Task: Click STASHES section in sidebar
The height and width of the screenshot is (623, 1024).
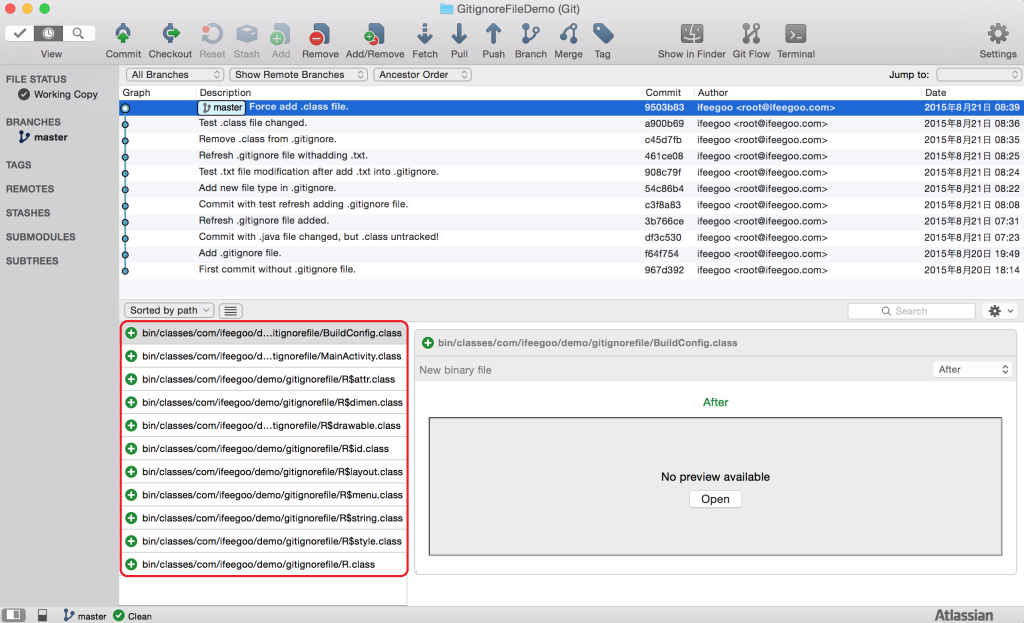Action: tap(28, 213)
